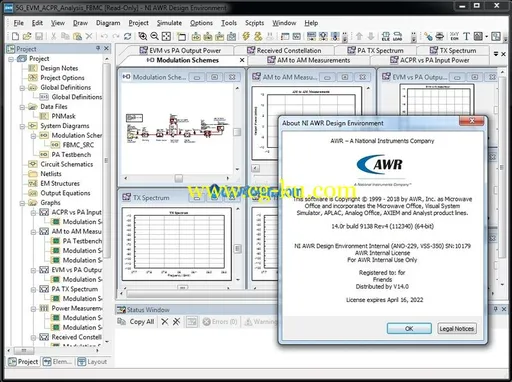Collapse System Diagrams tree node
Viewport: 512px width, 382px height.
click(22, 126)
